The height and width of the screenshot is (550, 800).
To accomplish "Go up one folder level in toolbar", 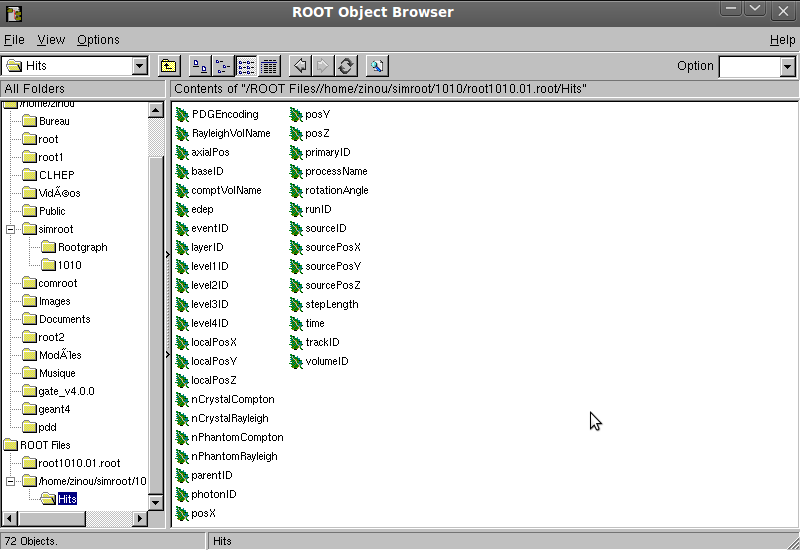I will pyautogui.click(x=169, y=66).
